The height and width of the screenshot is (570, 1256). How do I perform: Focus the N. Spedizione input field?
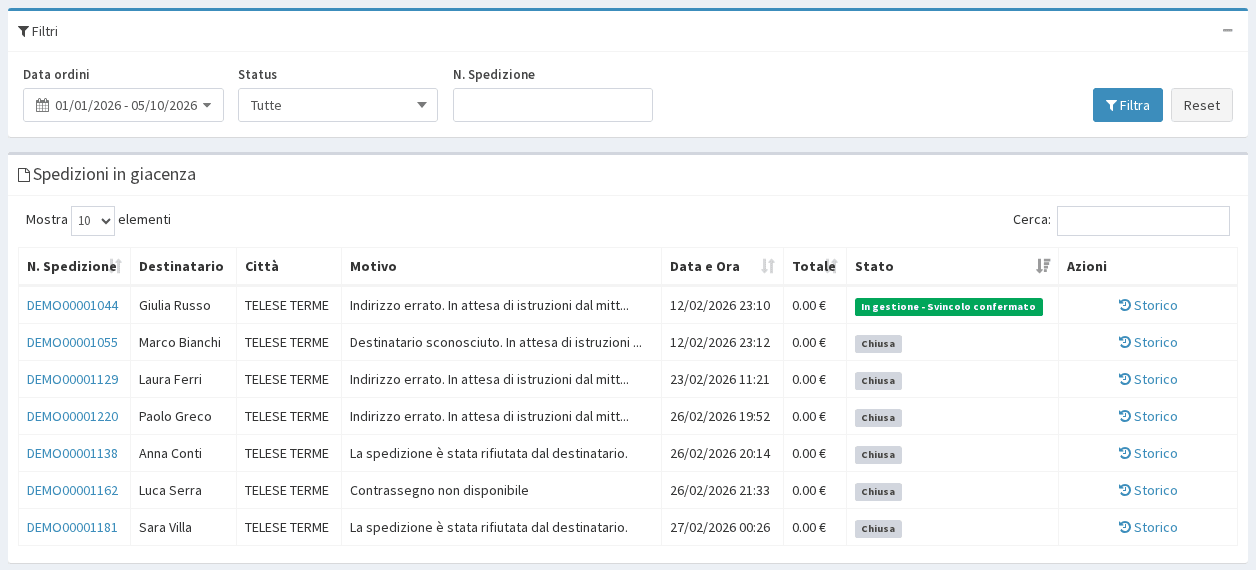point(553,105)
